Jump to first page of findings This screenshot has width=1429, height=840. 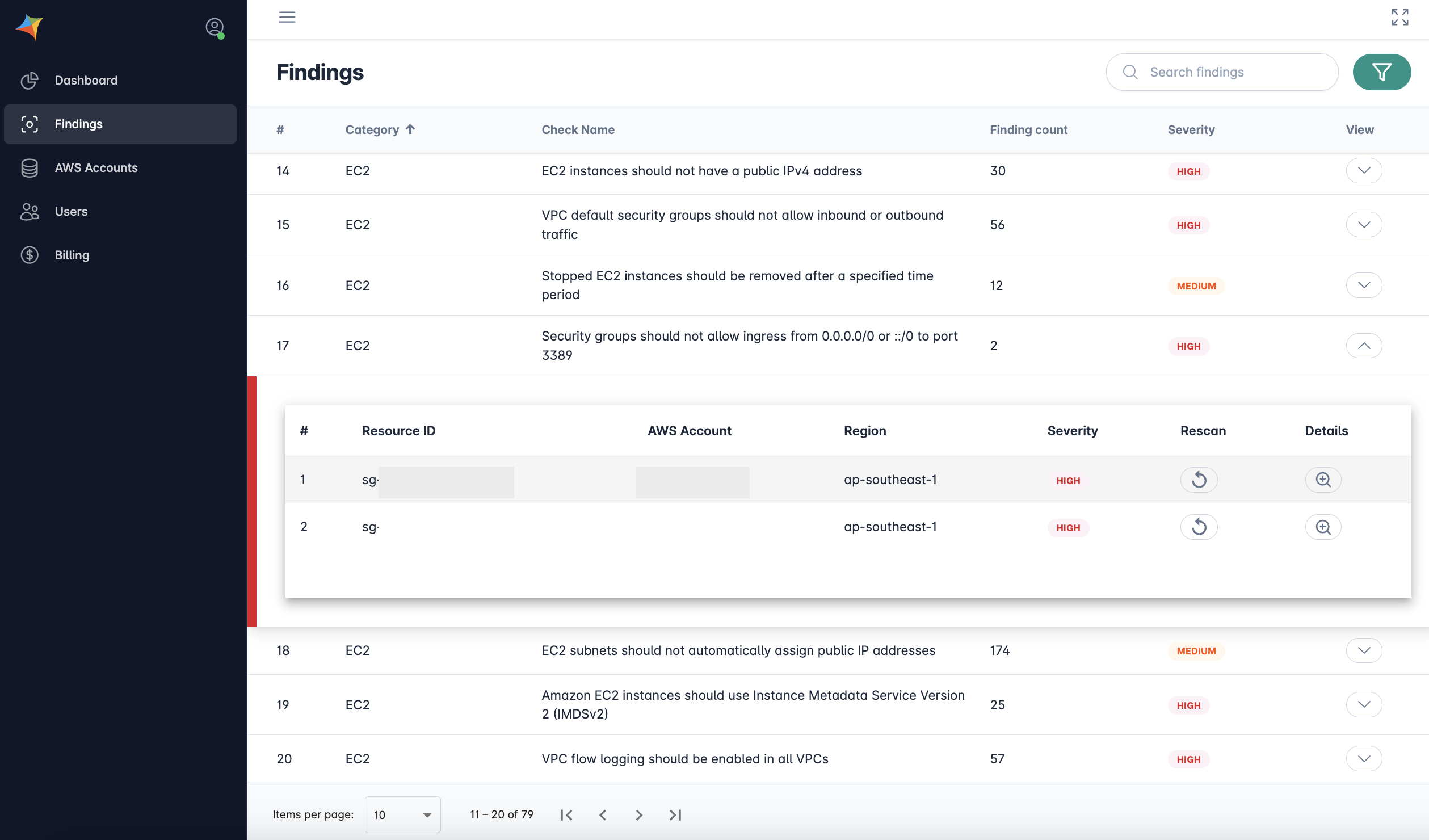[566, 815]
